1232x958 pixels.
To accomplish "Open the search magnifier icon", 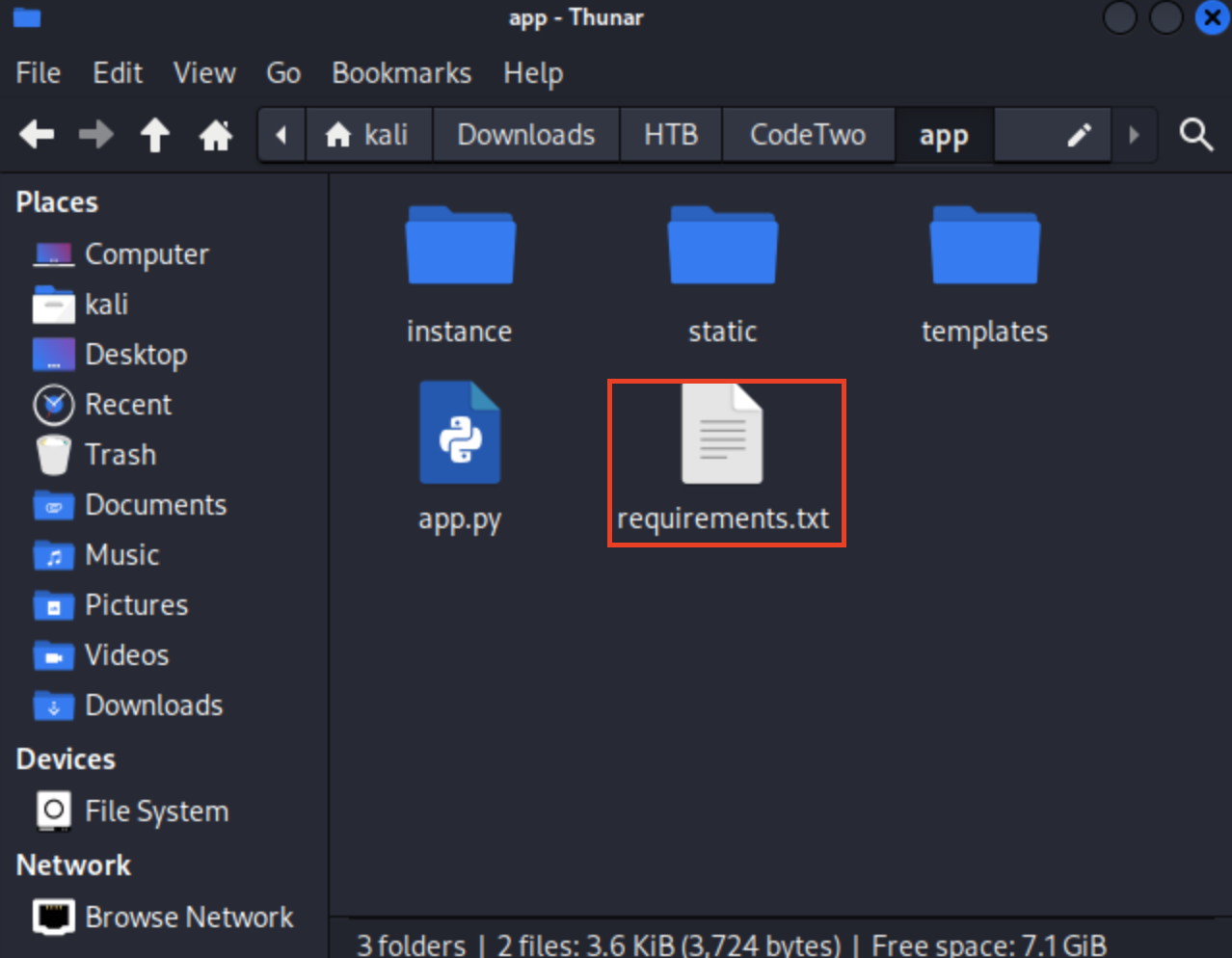I will (x=1195, y=135).
